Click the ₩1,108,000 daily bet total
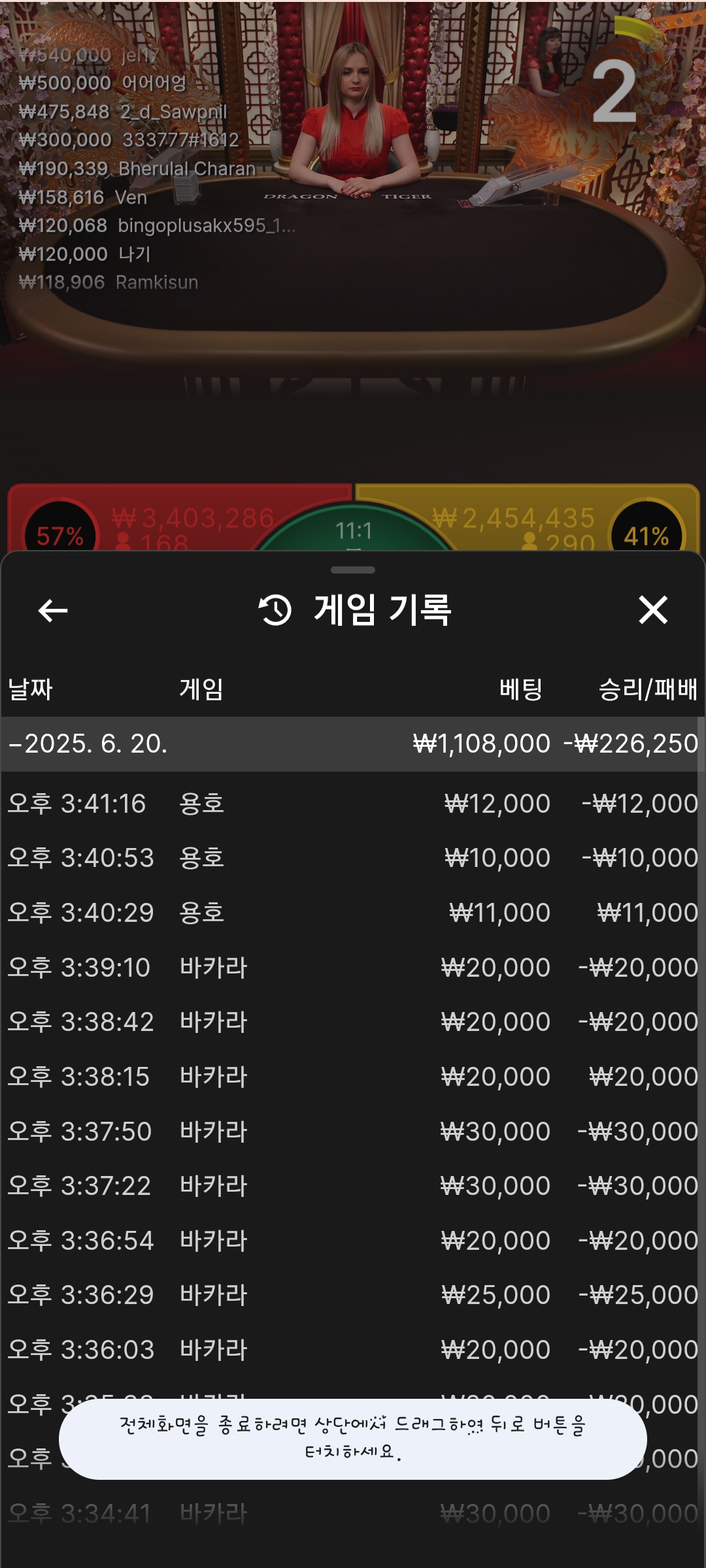This screenshot has width=706, height=1568. (482, 743)
